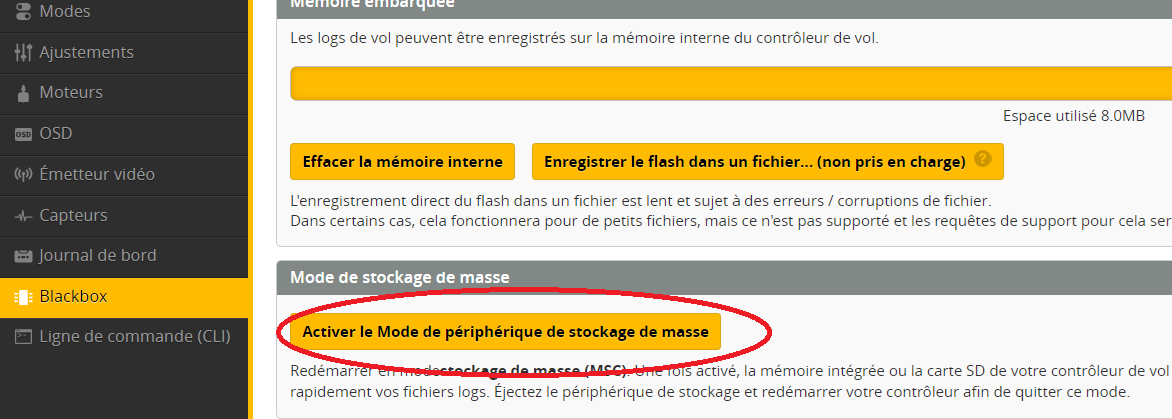
Task: Click the Blackbox chip icon
Action: 22,297
